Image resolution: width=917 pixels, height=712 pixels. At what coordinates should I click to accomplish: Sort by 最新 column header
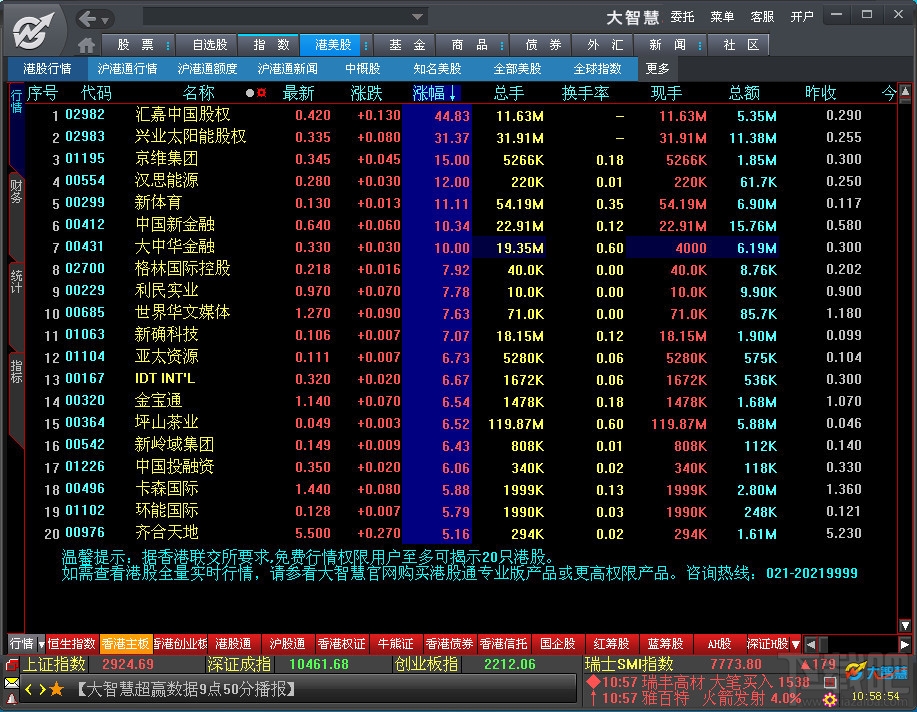click(x=298, y=93)
